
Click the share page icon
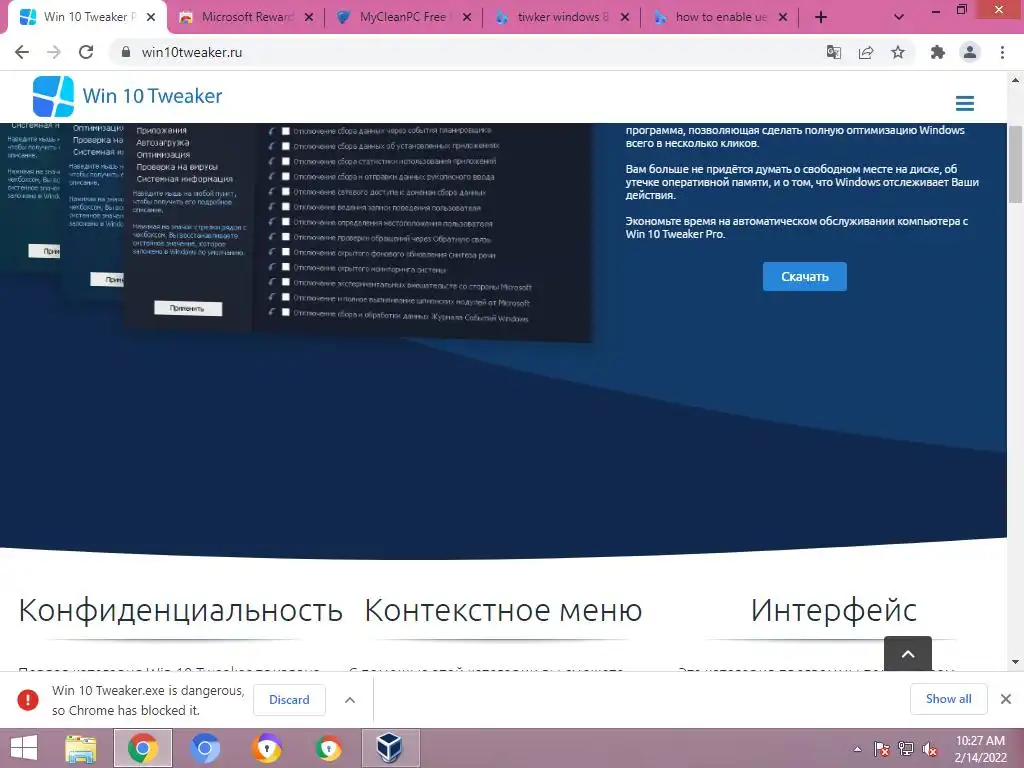point(866,52)
